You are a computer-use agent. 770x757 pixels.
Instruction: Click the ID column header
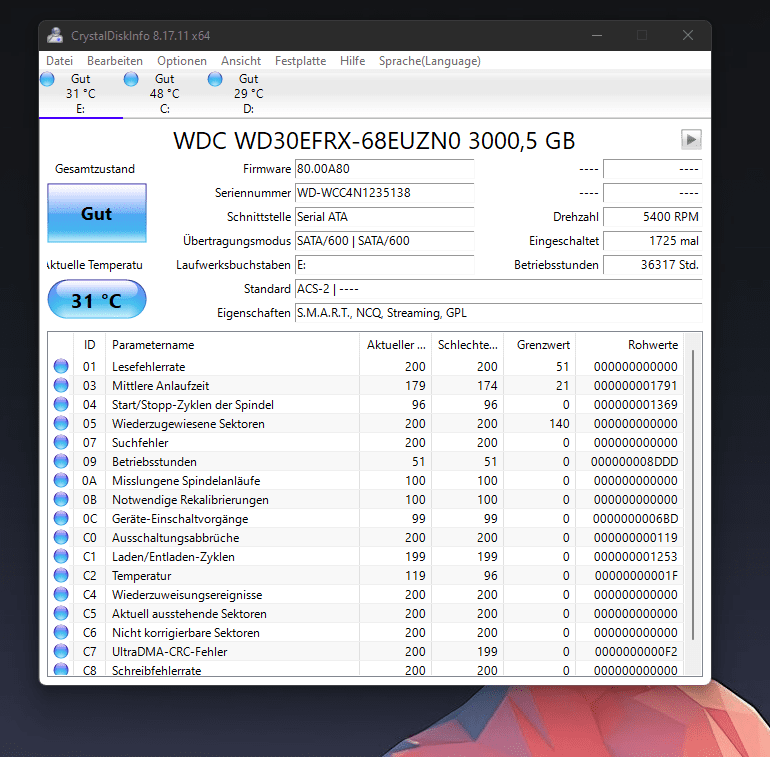pos(89,345)
